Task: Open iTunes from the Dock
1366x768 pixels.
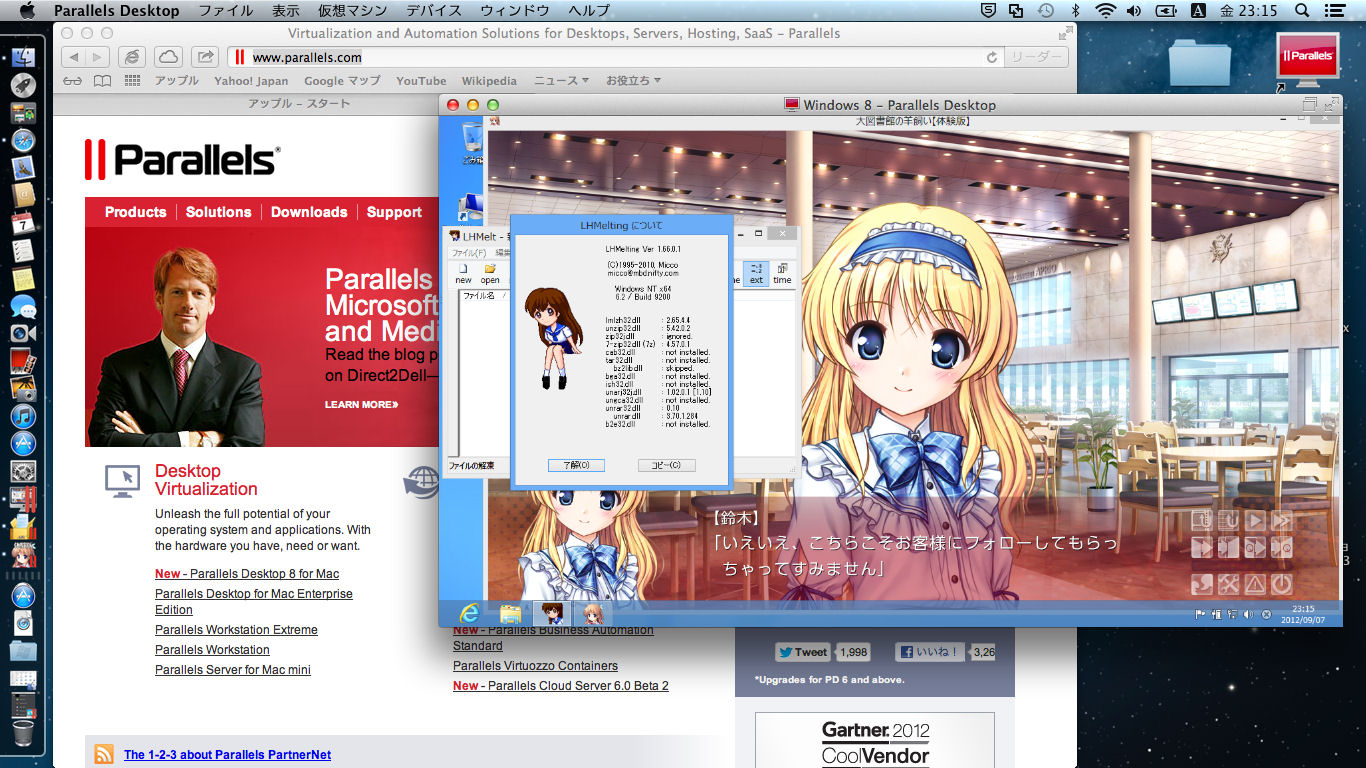Action: 23,416
